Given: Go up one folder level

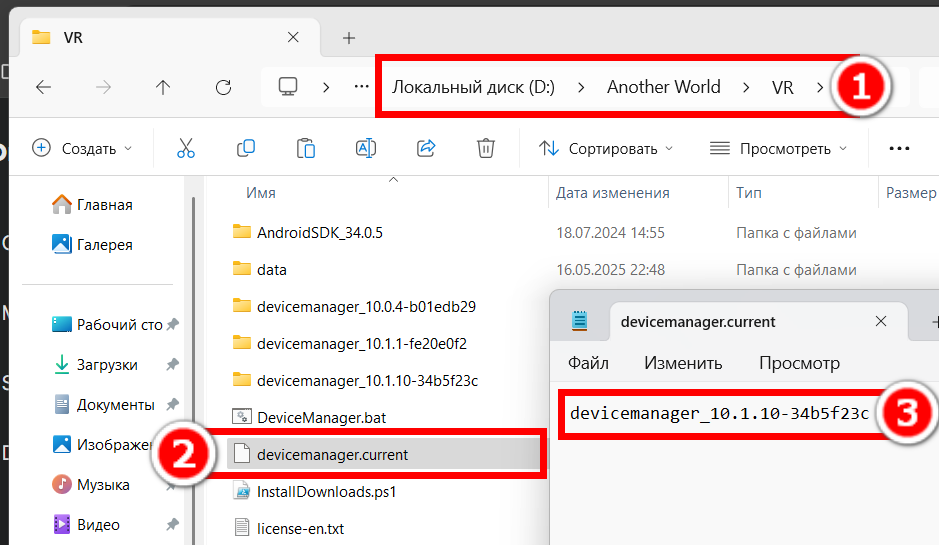Looking at the screenshot, I should (163, 87).
